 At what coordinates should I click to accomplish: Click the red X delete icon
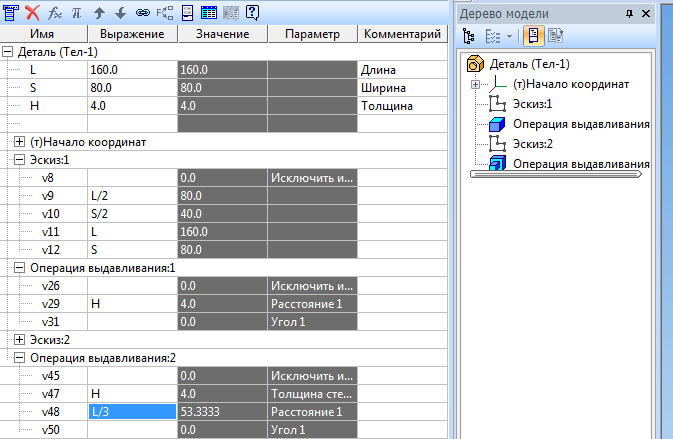[x=33, y=13]
